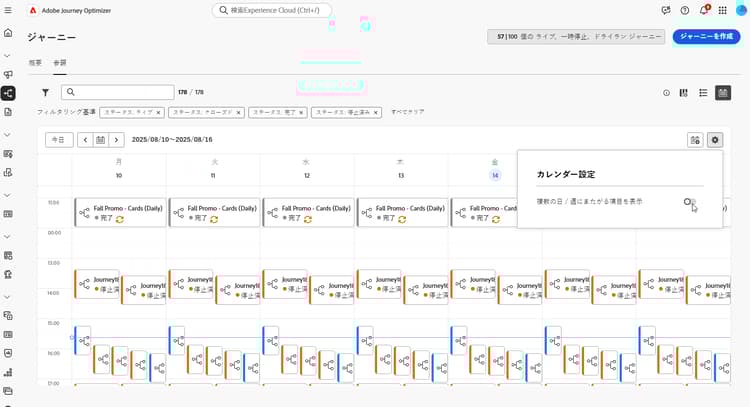Collapse sidebar section chevron below document icon
750x407 pixels.
(7, 135)
